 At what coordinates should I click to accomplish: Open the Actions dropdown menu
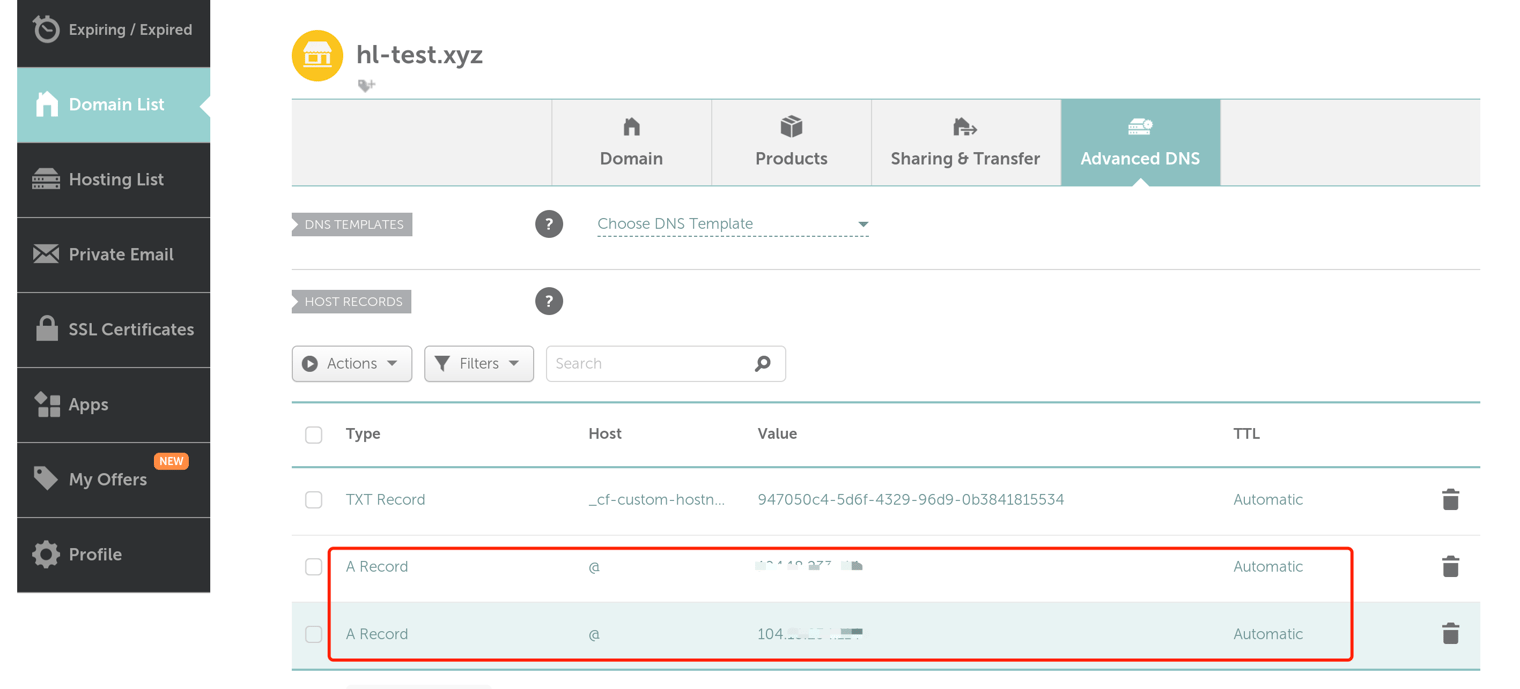pyautogui.click(x=351, y=364)
